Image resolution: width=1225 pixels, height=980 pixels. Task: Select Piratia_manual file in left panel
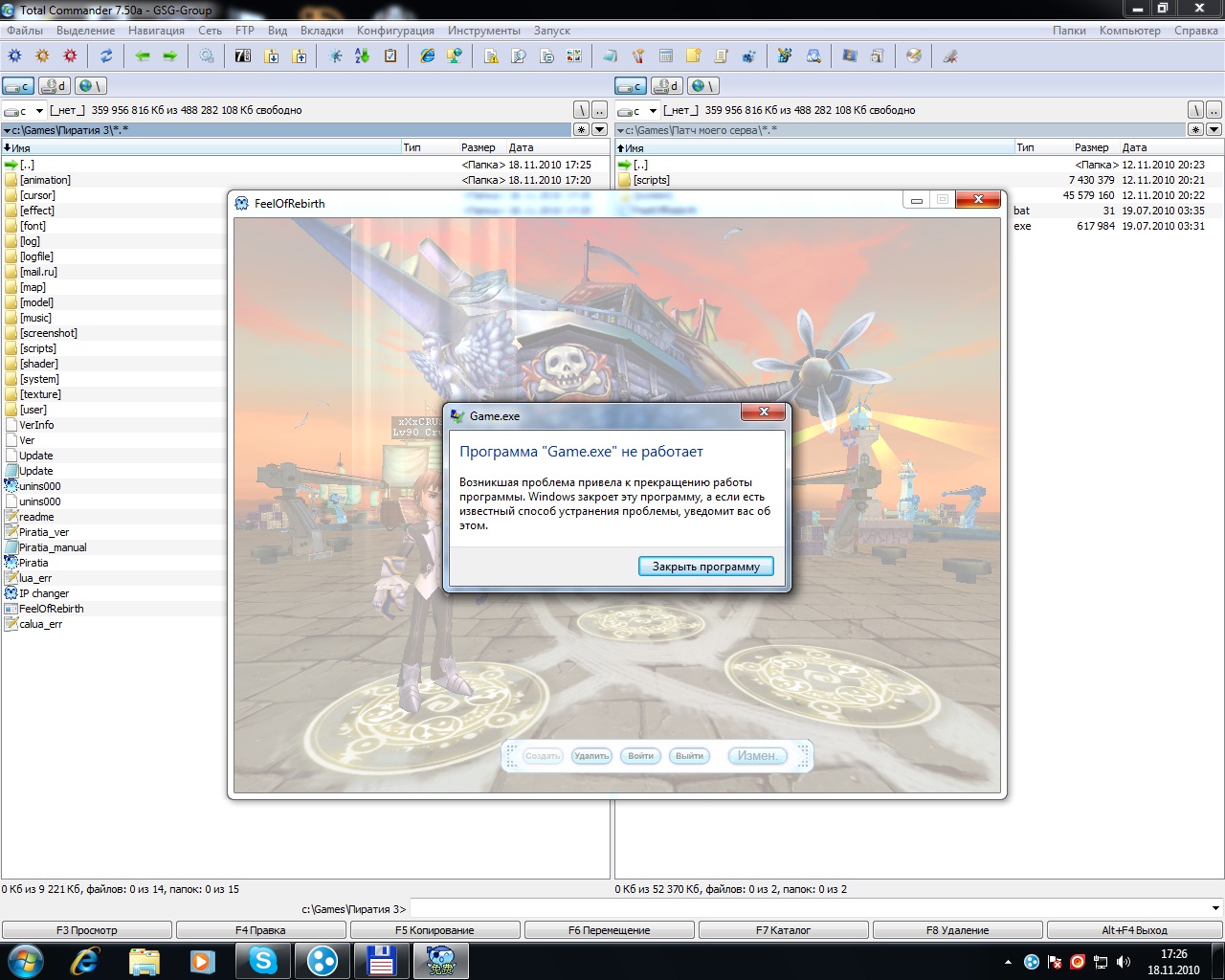[x=53, y=547]
